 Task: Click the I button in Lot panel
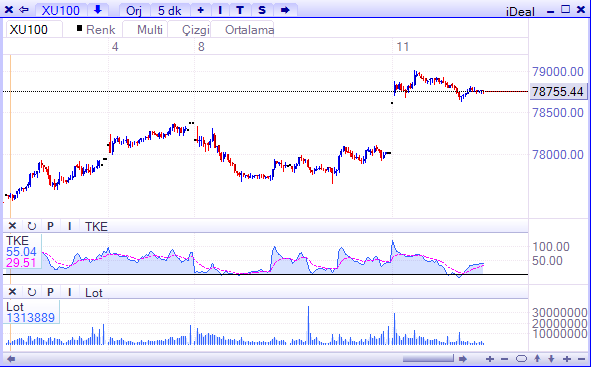[69, 292]
